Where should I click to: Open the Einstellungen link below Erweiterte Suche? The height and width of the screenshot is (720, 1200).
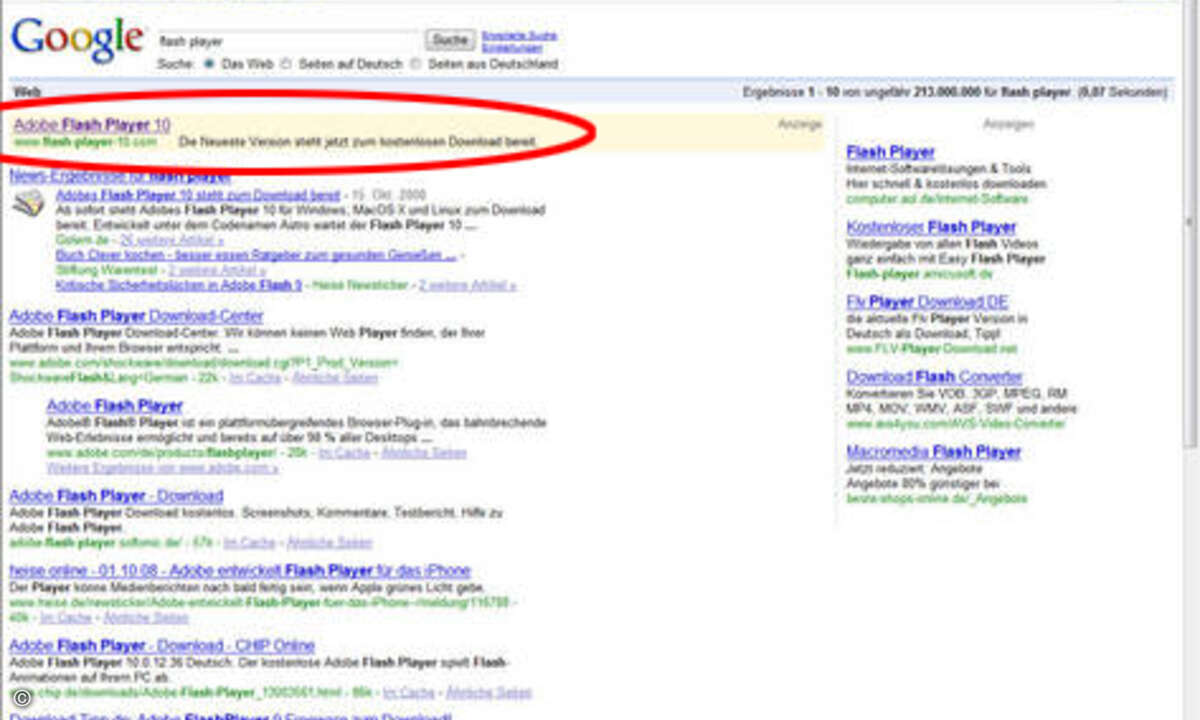pos(512,47)
